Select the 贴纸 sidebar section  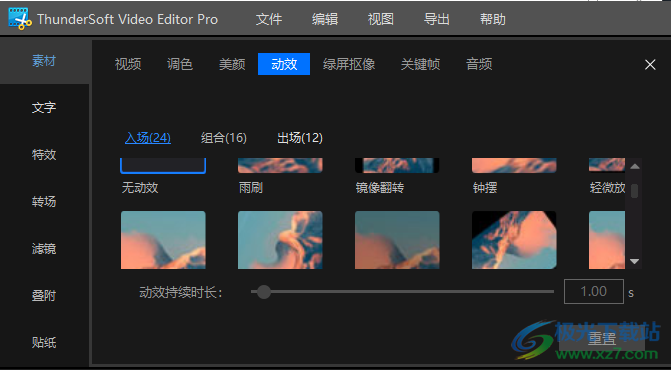tap(44, 343)
